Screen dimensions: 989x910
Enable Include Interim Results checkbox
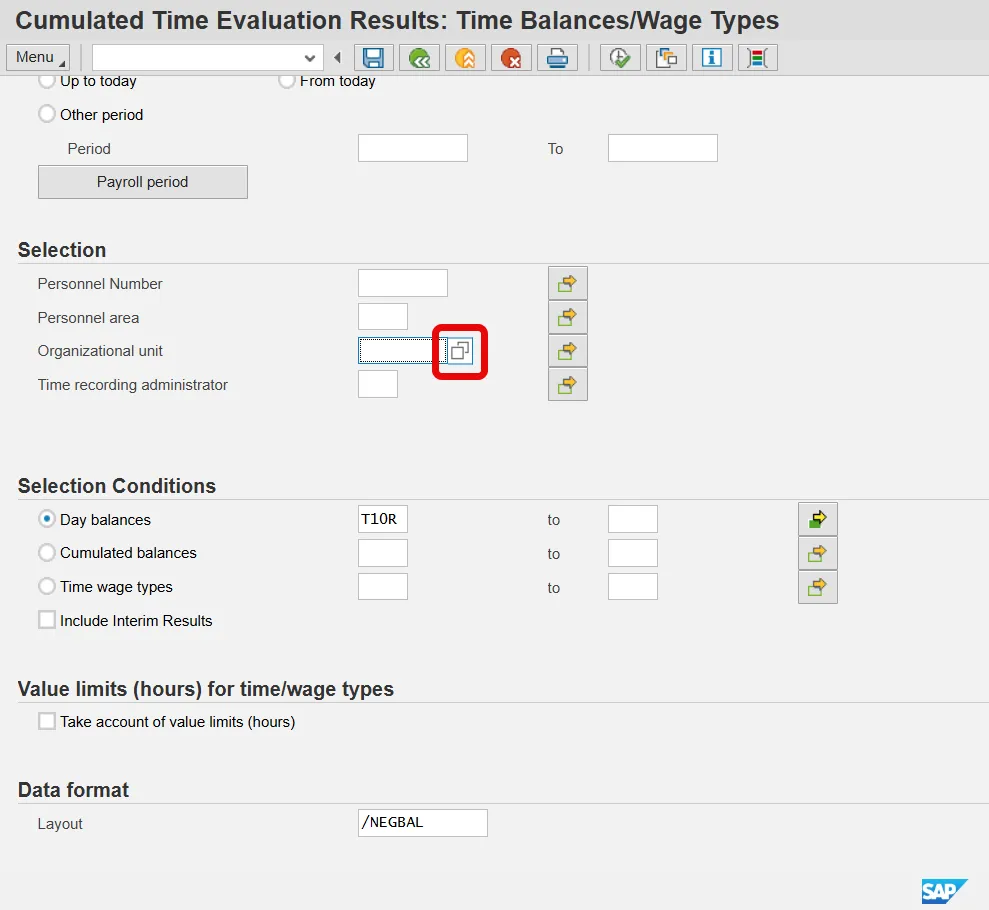click(47, 620)
